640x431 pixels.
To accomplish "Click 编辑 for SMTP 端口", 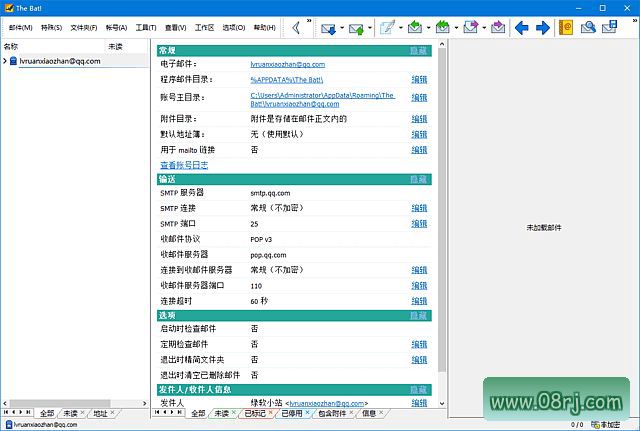I will (x=419, y=224).
